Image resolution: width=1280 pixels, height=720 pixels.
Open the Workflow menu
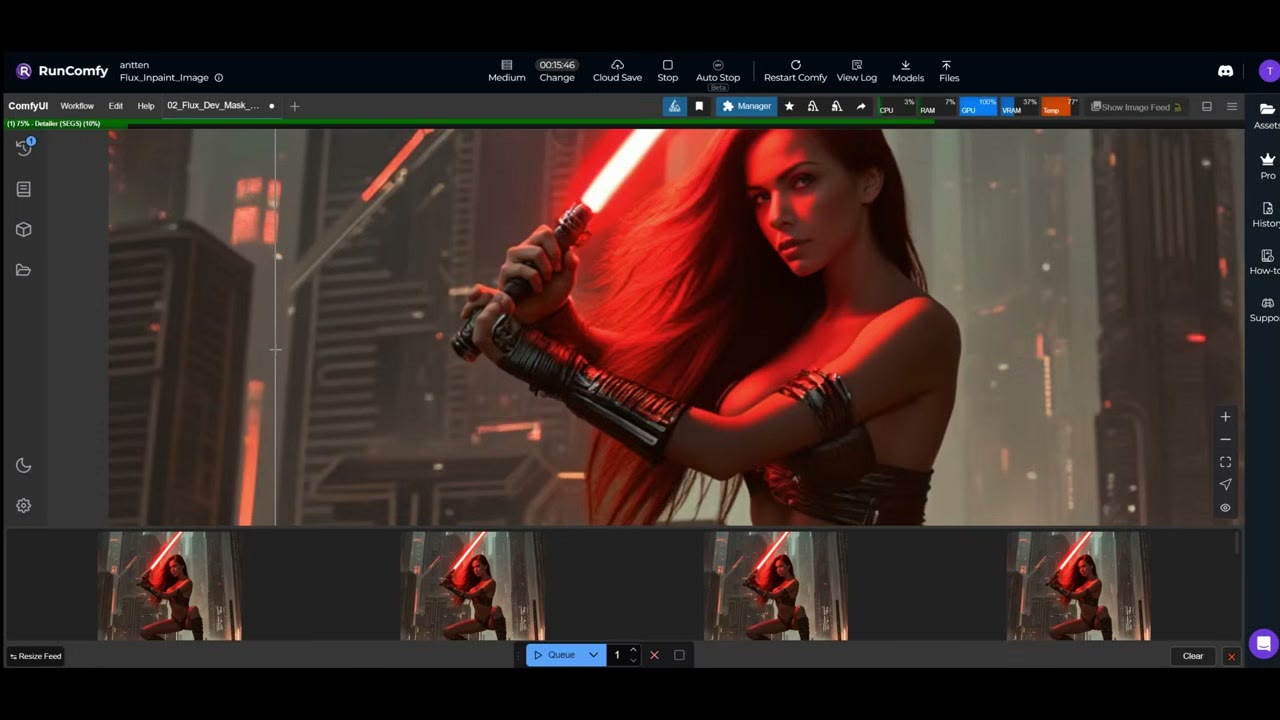click(77, 106)
